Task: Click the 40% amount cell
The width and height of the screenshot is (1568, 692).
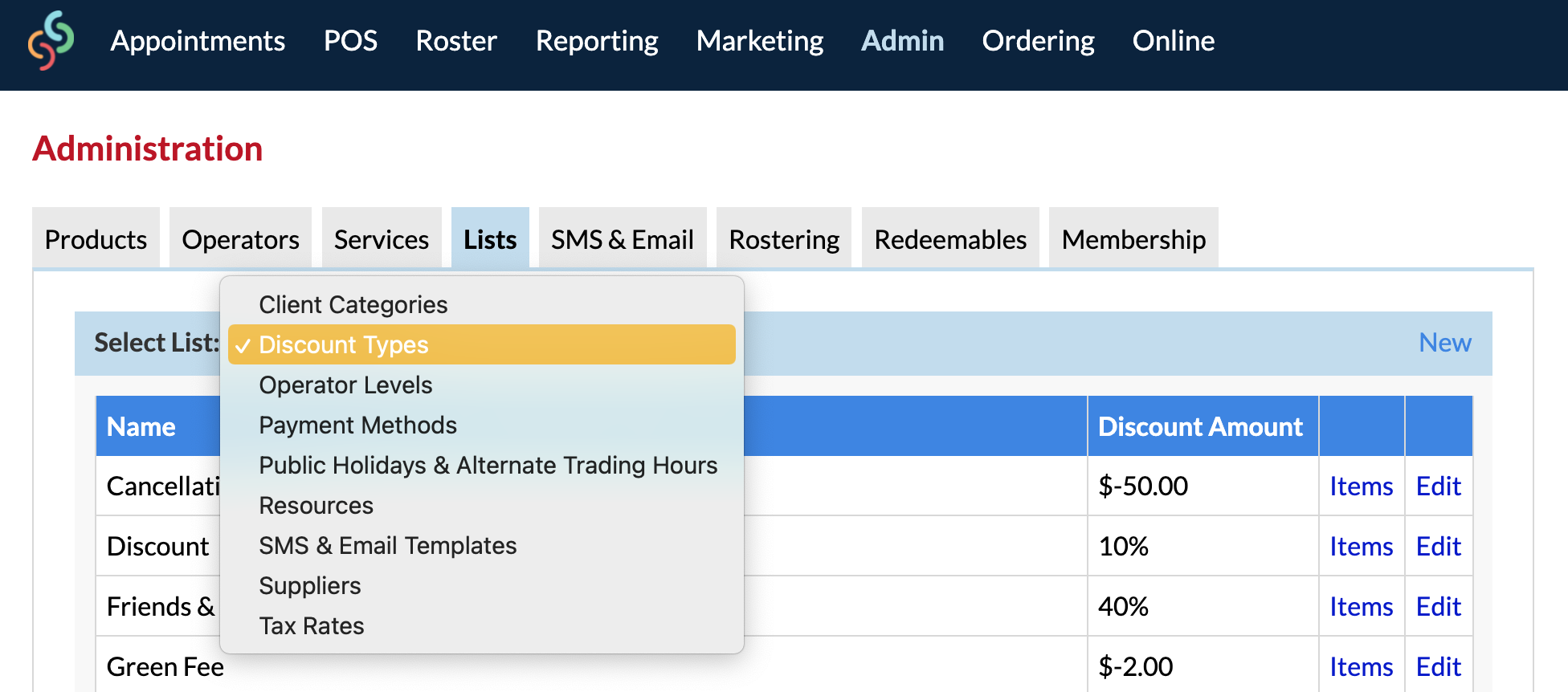Action: 1203,606
